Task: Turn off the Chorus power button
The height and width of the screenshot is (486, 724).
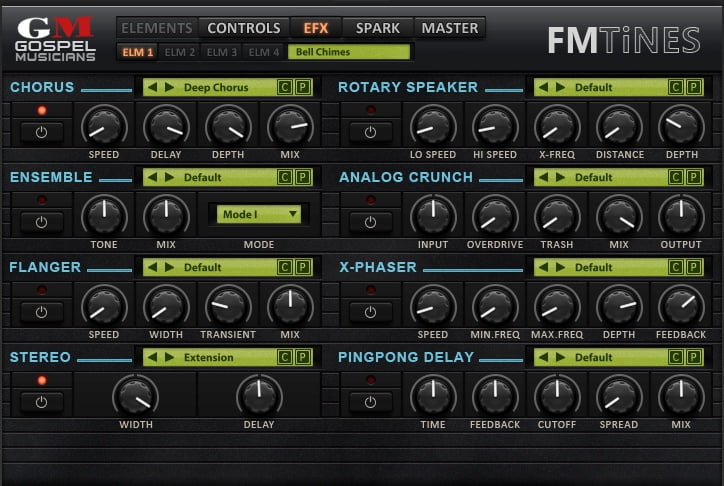Action: [42, 132]
